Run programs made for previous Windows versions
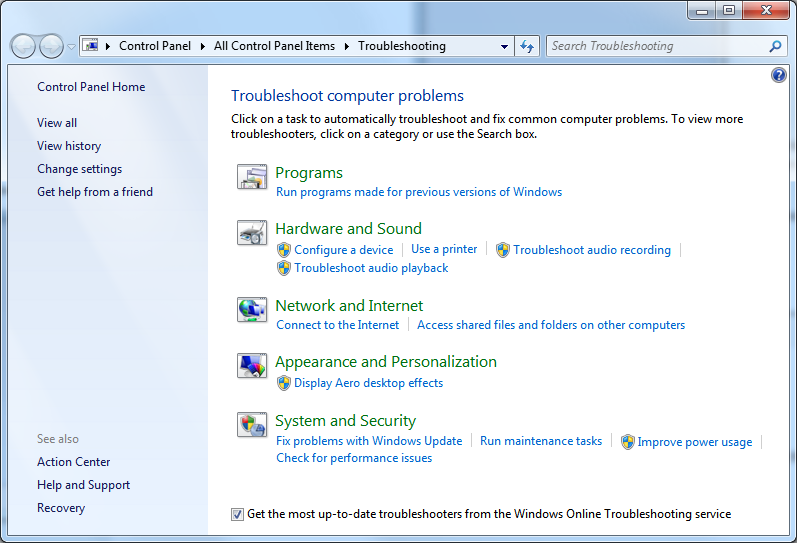This screenshot has width=797, height=543. 419,192
